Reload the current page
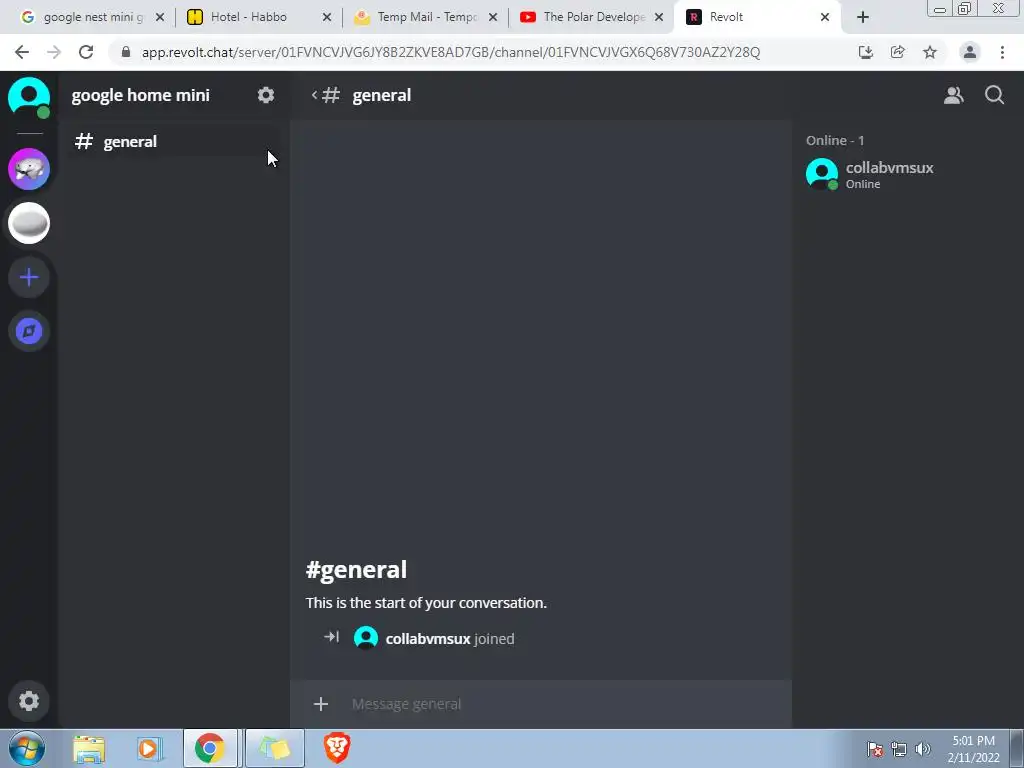 coord(86,52)
